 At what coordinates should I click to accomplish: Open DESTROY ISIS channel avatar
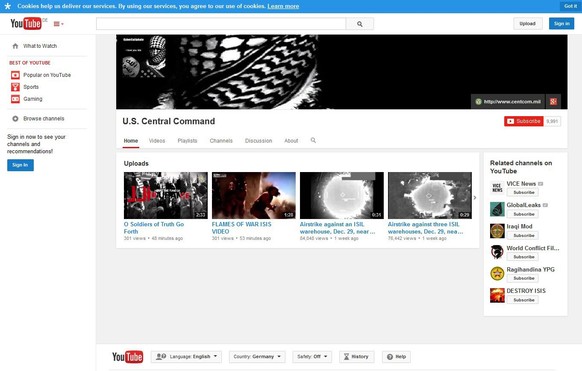point(497,295)
